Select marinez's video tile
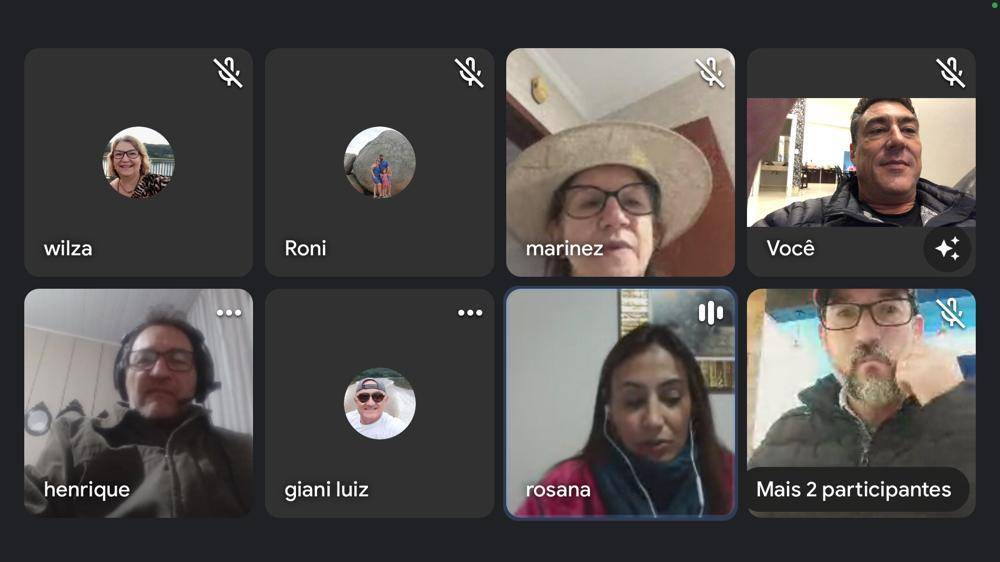Image resolution: width=1000 pixels, height=562 pixels. pos(621,163)
